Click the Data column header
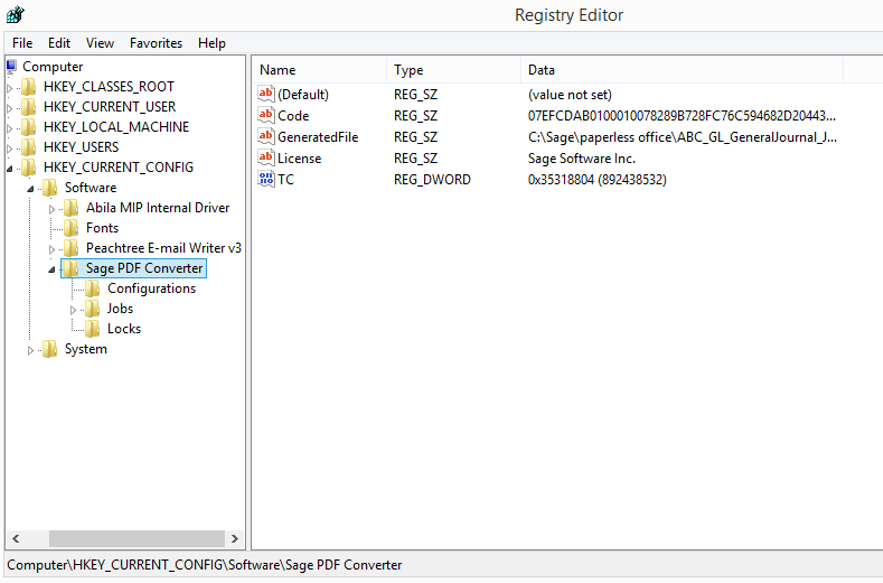The image size is (883, 583). (x=680, y=70)
